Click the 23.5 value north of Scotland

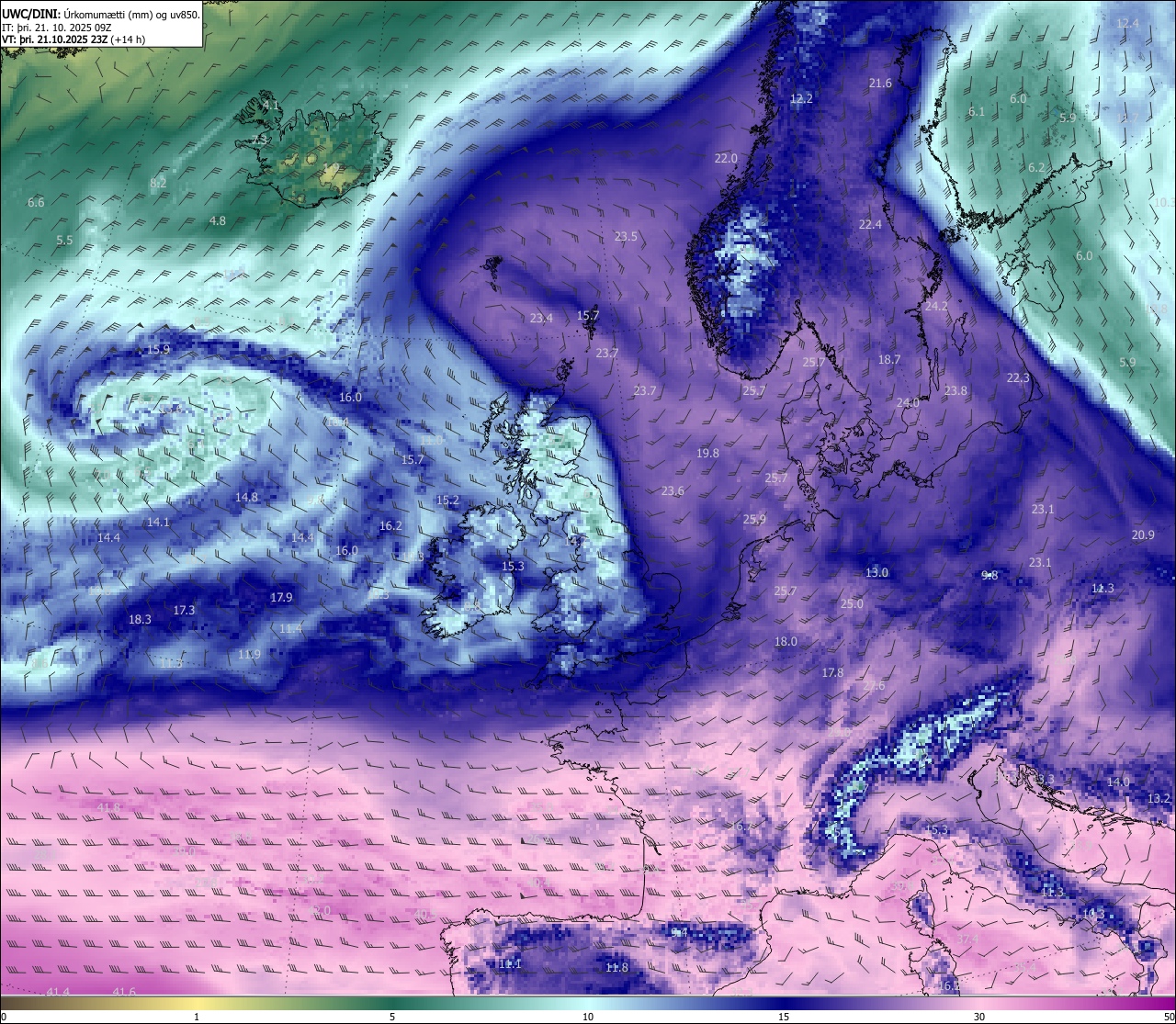click(626, 237)
